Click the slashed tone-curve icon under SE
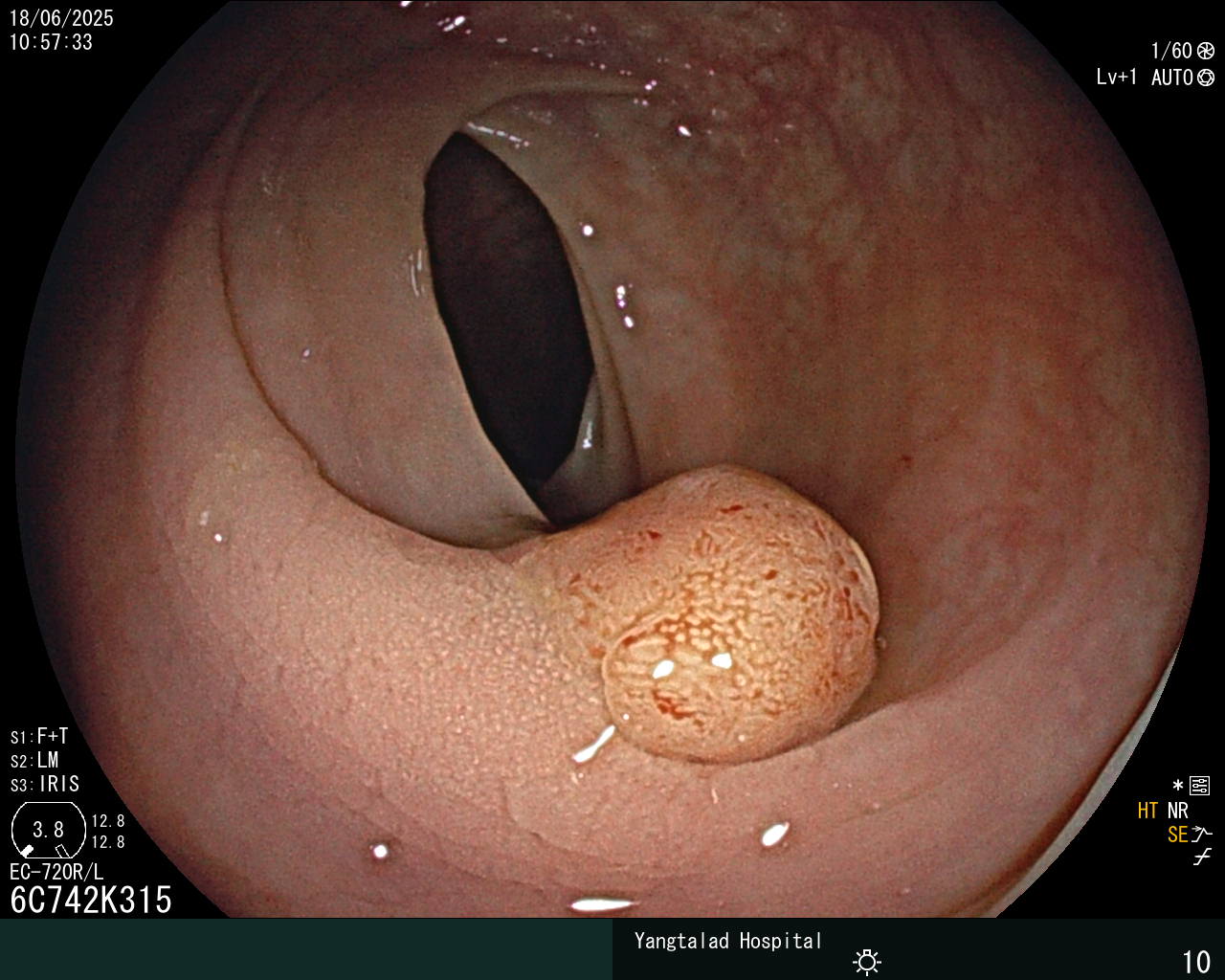Image resolution: width=1225 pixels, height=980 pixels. click(x=1202, y=857)
